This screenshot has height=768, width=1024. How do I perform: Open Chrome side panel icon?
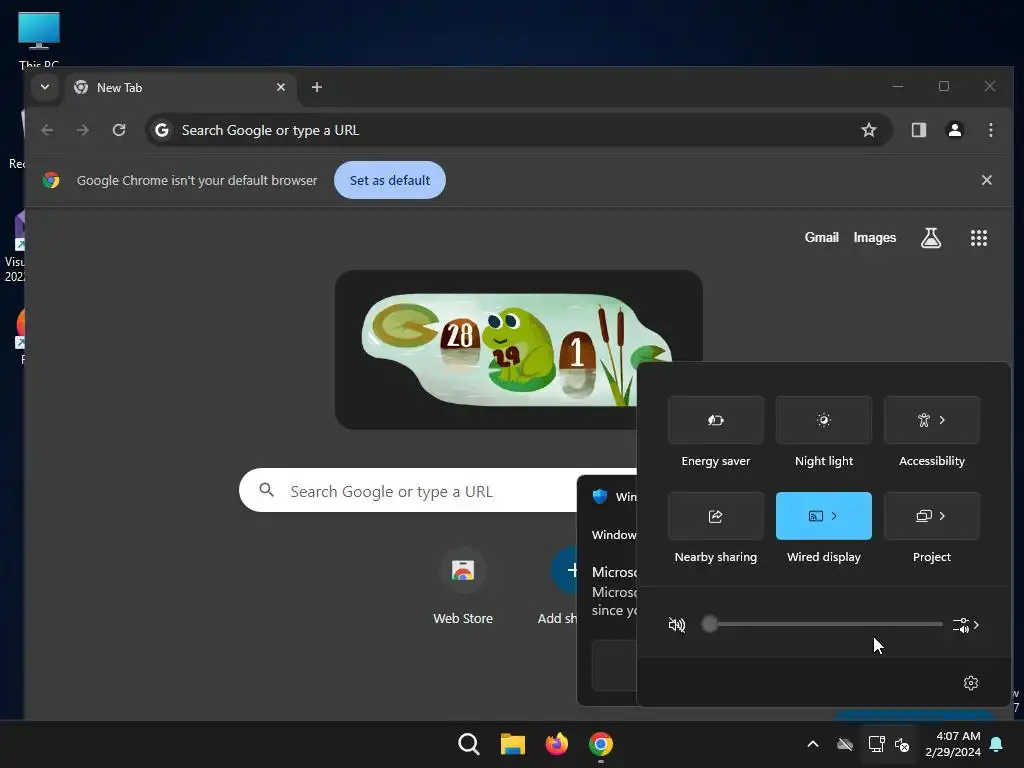(919, 130)
